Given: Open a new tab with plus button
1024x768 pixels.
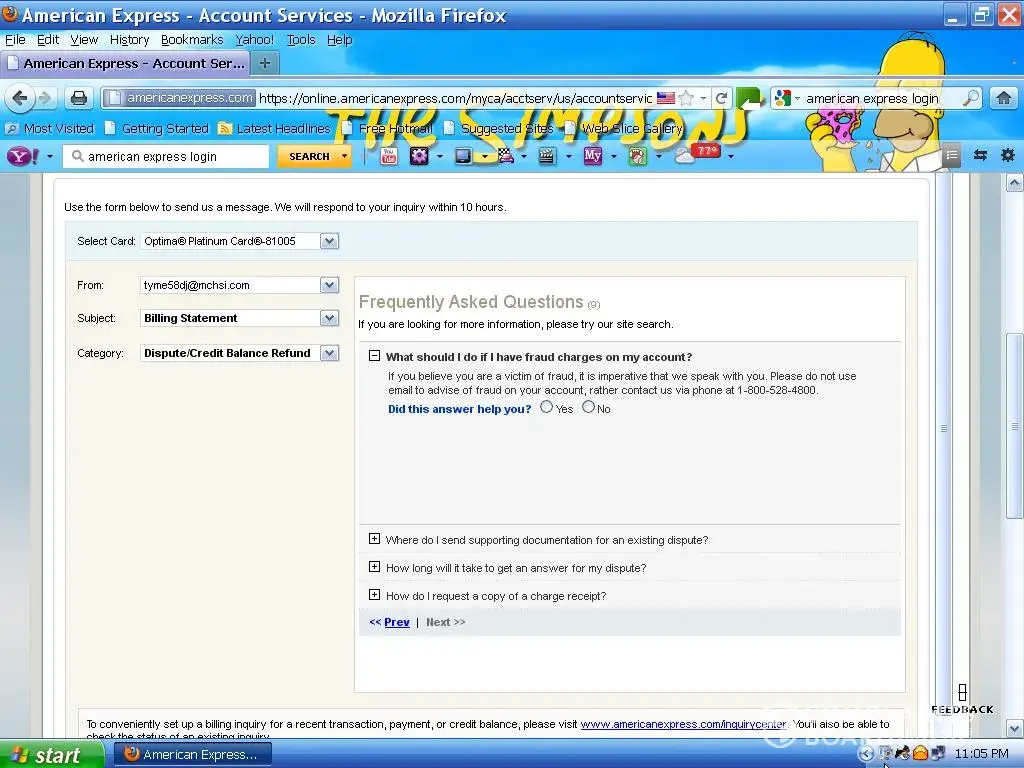Looking at the screenshot, I should tap(264, 63).
